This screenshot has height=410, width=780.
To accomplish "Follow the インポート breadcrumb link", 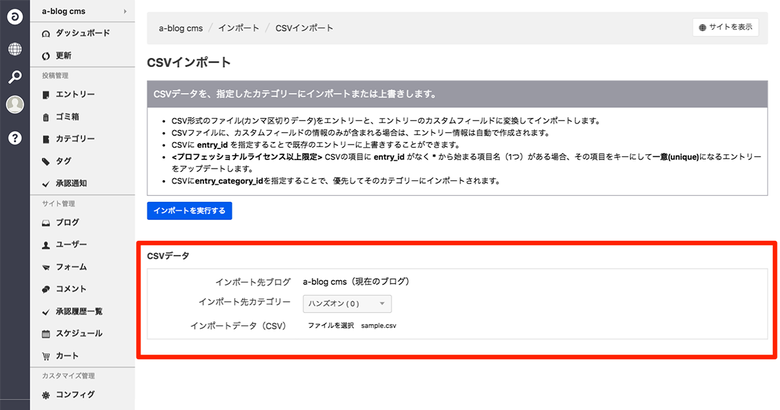I will click(238, 28).
